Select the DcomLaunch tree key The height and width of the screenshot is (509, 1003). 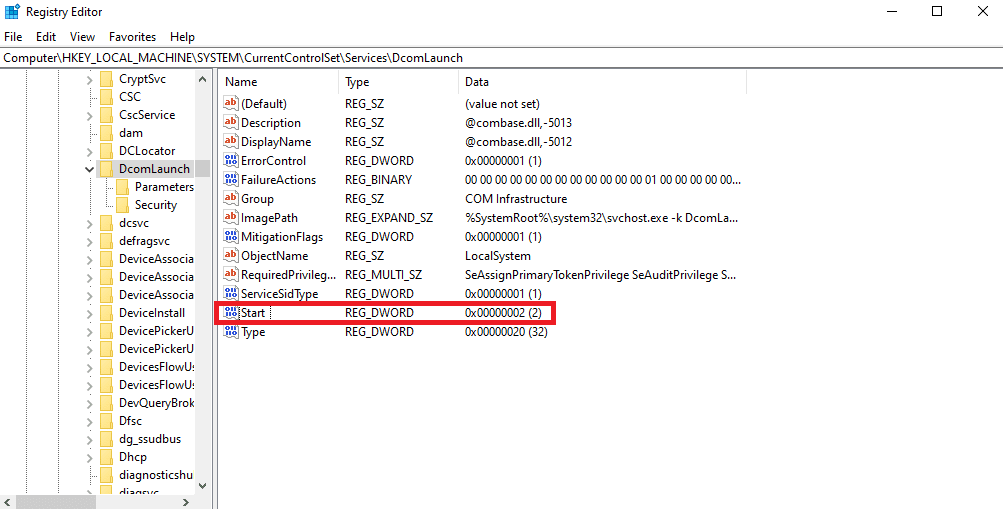154,169
